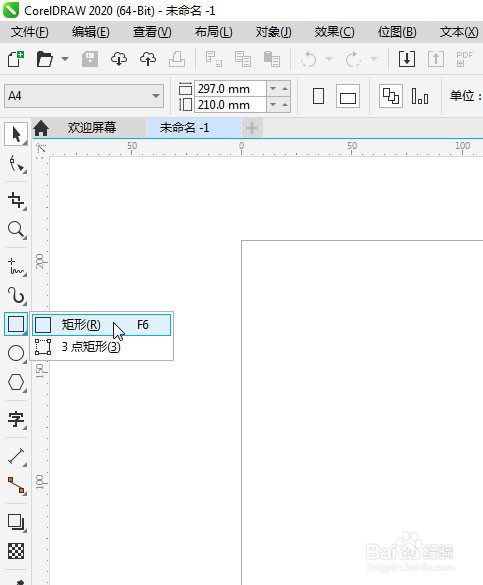Click the Undo arrow

pyautogui.click(x=308, y=59)
